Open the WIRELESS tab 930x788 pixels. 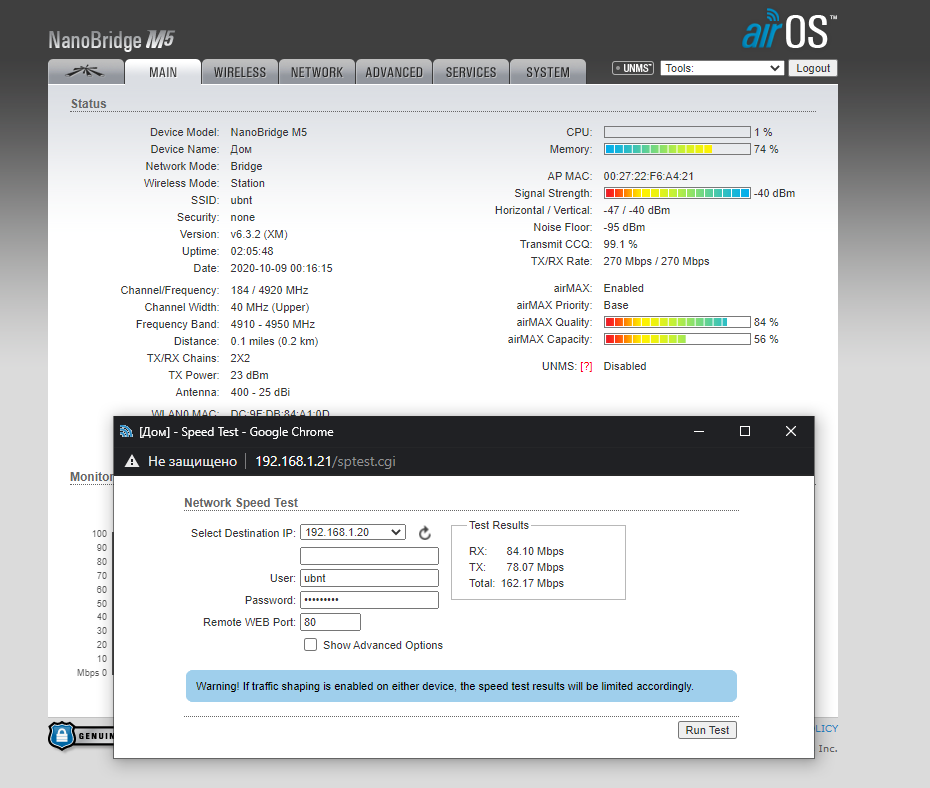click(x=240, y=72)
